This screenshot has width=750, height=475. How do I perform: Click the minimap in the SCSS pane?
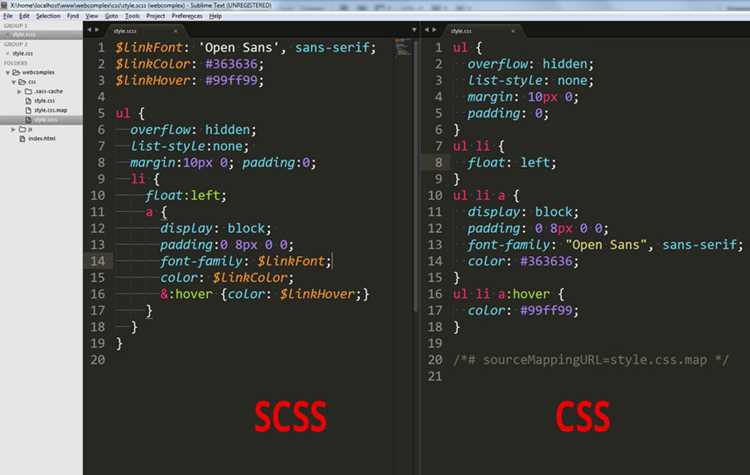(x=403, y=47)
